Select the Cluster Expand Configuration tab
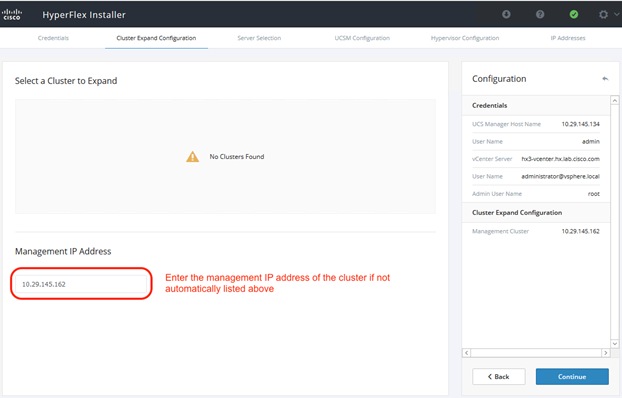 point(156,38)
